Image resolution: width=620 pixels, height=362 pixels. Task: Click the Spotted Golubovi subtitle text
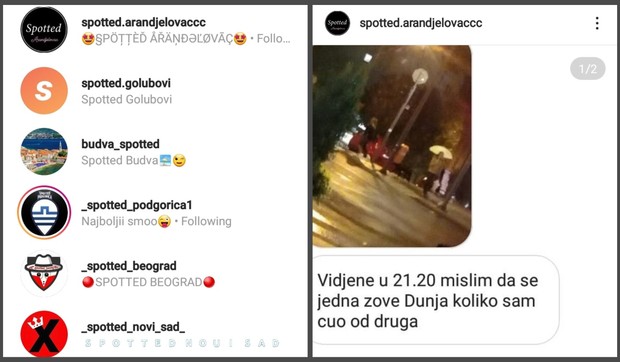tap(127, 99)
